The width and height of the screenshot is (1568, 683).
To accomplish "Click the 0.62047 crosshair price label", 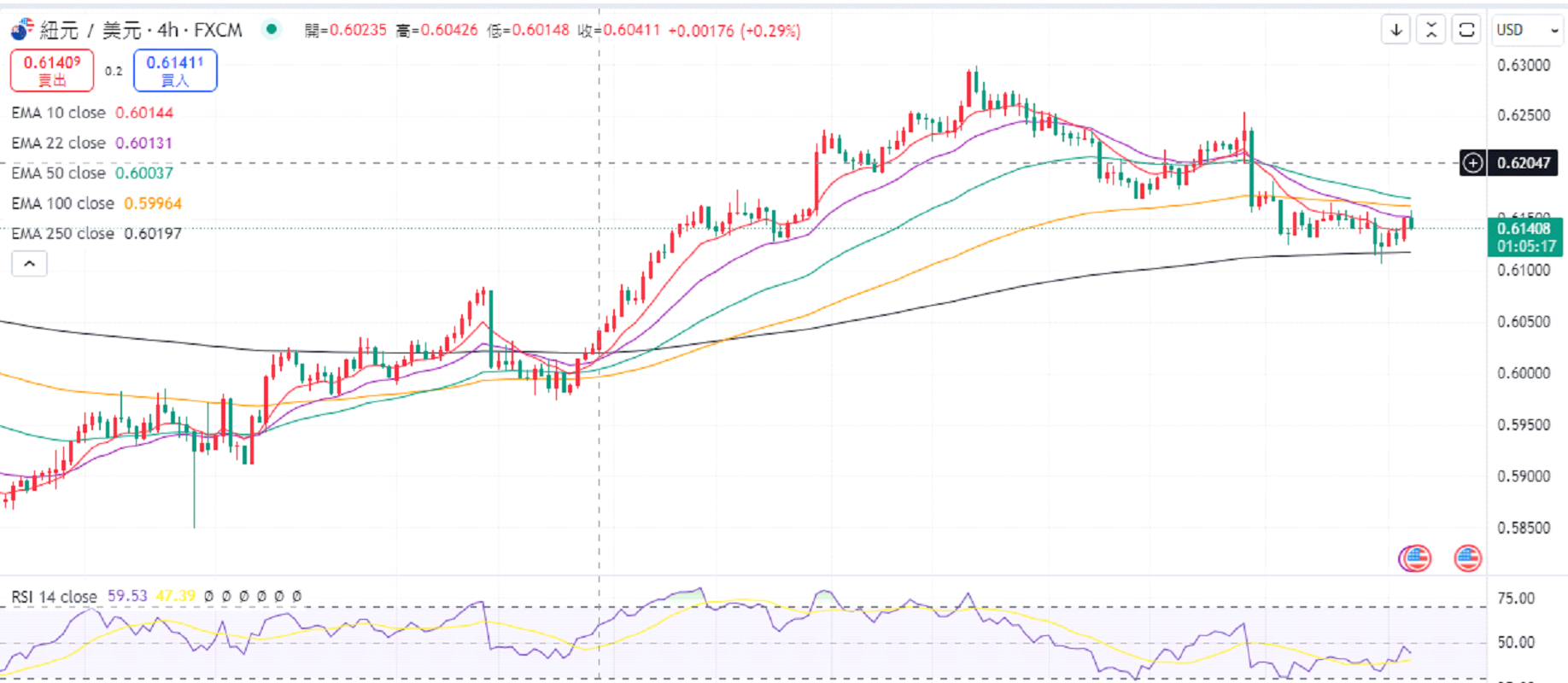I will pos(1524,162).
